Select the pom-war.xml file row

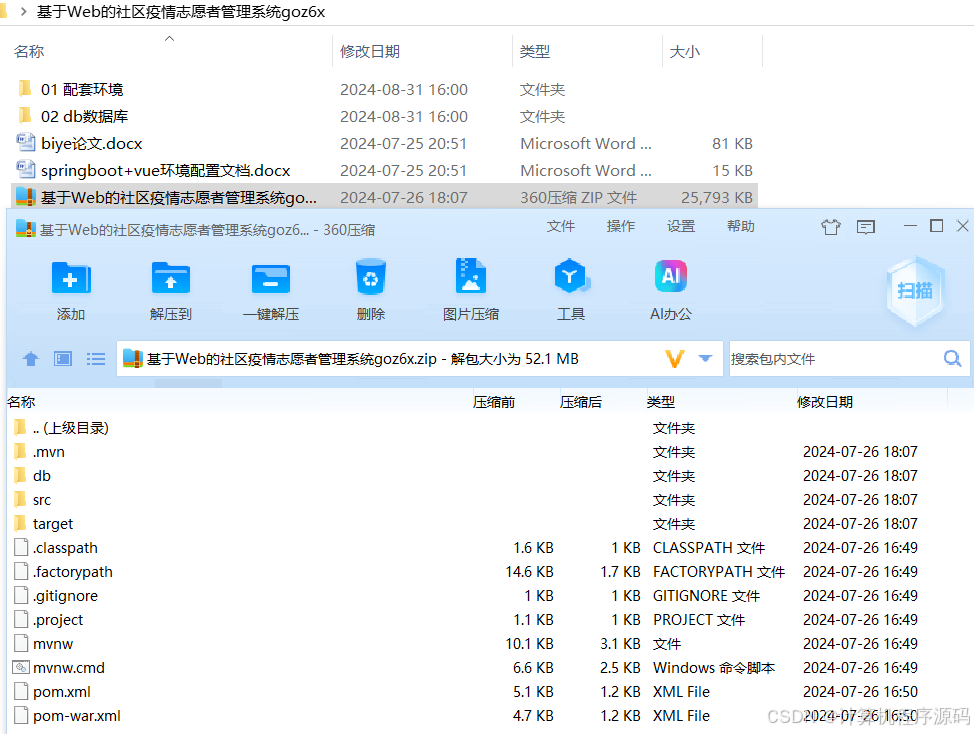(478, 715)
